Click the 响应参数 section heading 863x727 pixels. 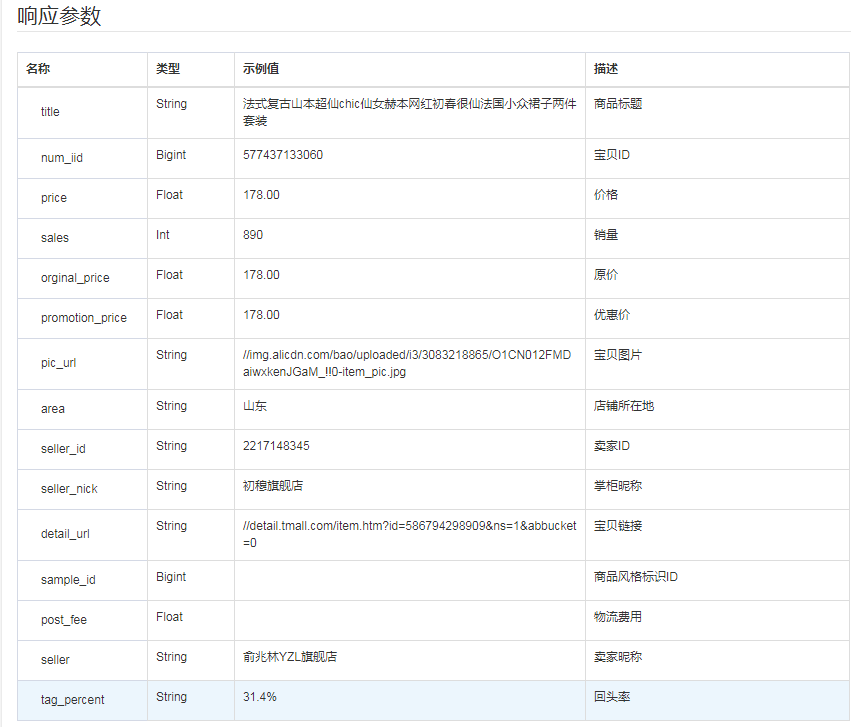[x=59, y=16]
